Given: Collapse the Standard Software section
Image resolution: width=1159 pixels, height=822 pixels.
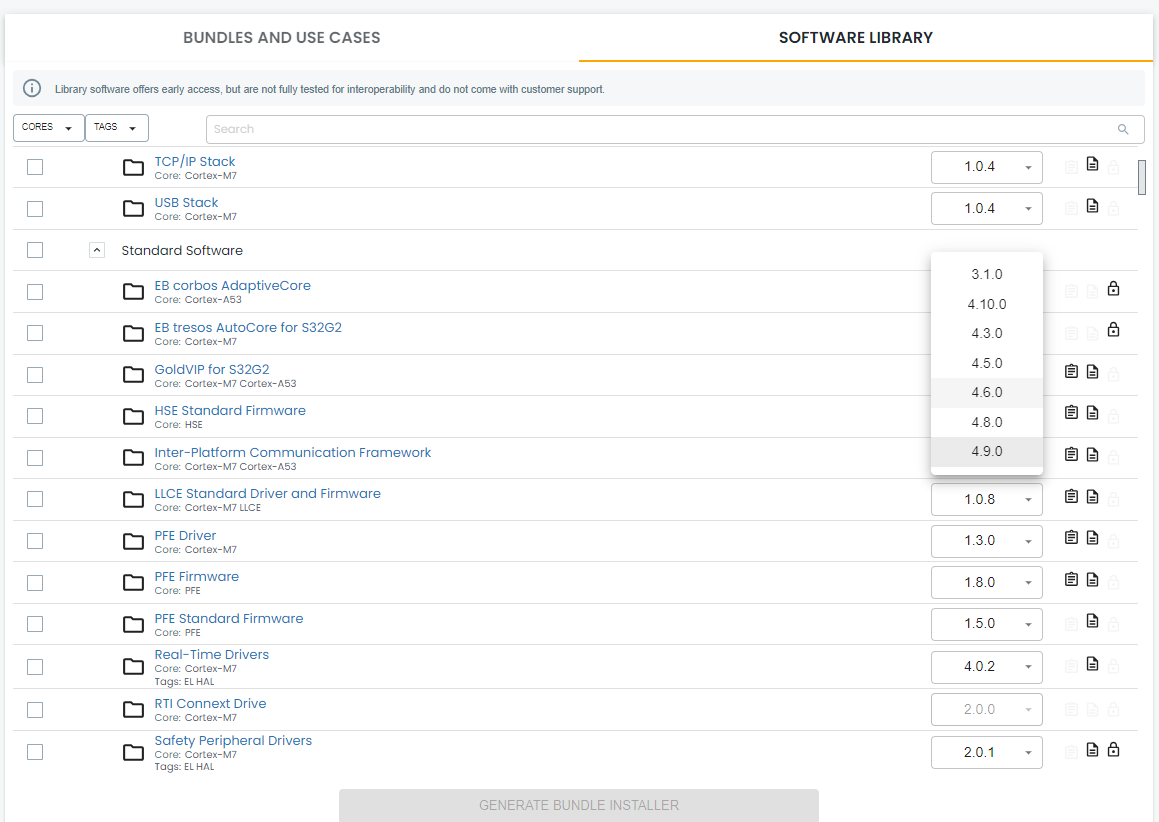Looking at the screenshot, I should [x=97, y=249].
